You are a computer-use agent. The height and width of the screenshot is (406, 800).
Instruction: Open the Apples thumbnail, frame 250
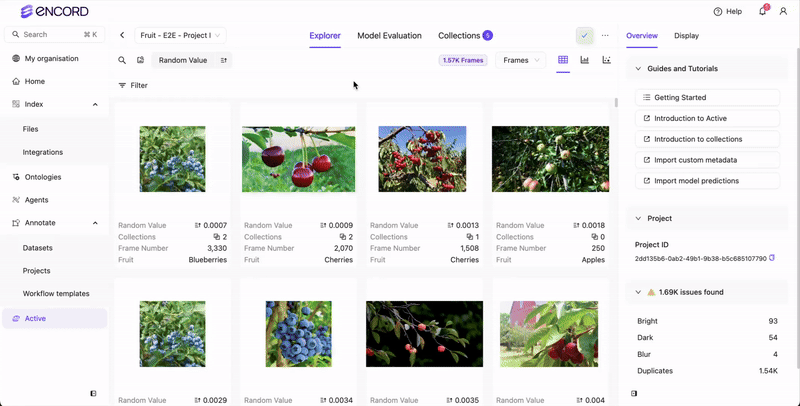(x=551, y=159)
